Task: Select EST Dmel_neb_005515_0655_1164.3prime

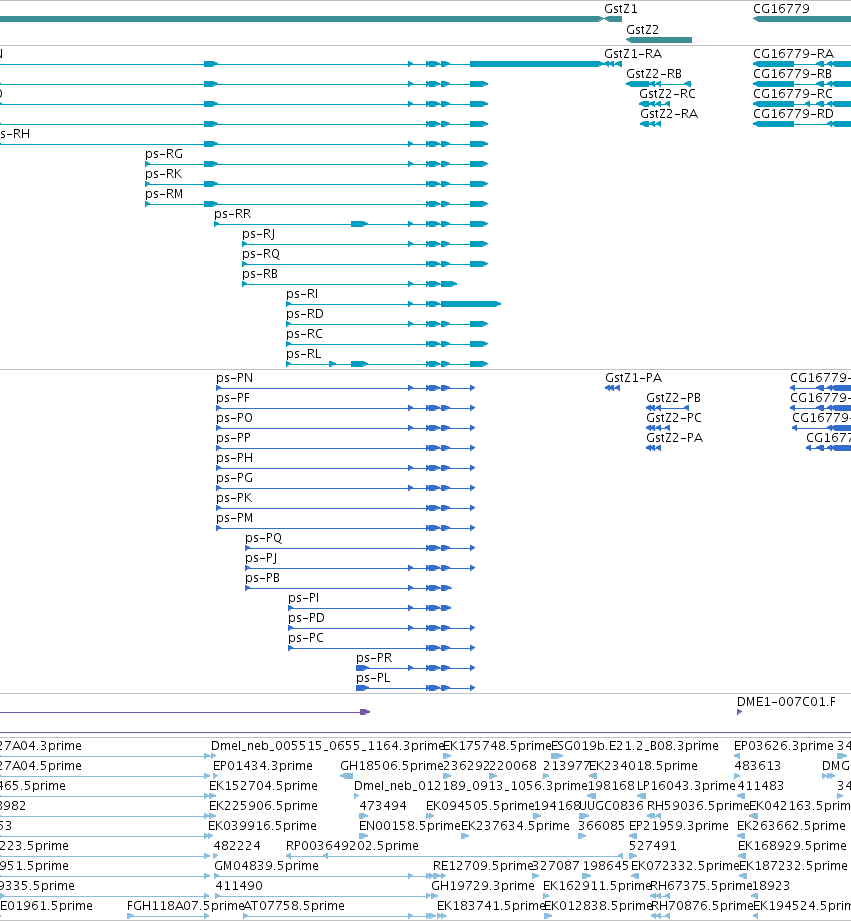Action: click(327, 746)
